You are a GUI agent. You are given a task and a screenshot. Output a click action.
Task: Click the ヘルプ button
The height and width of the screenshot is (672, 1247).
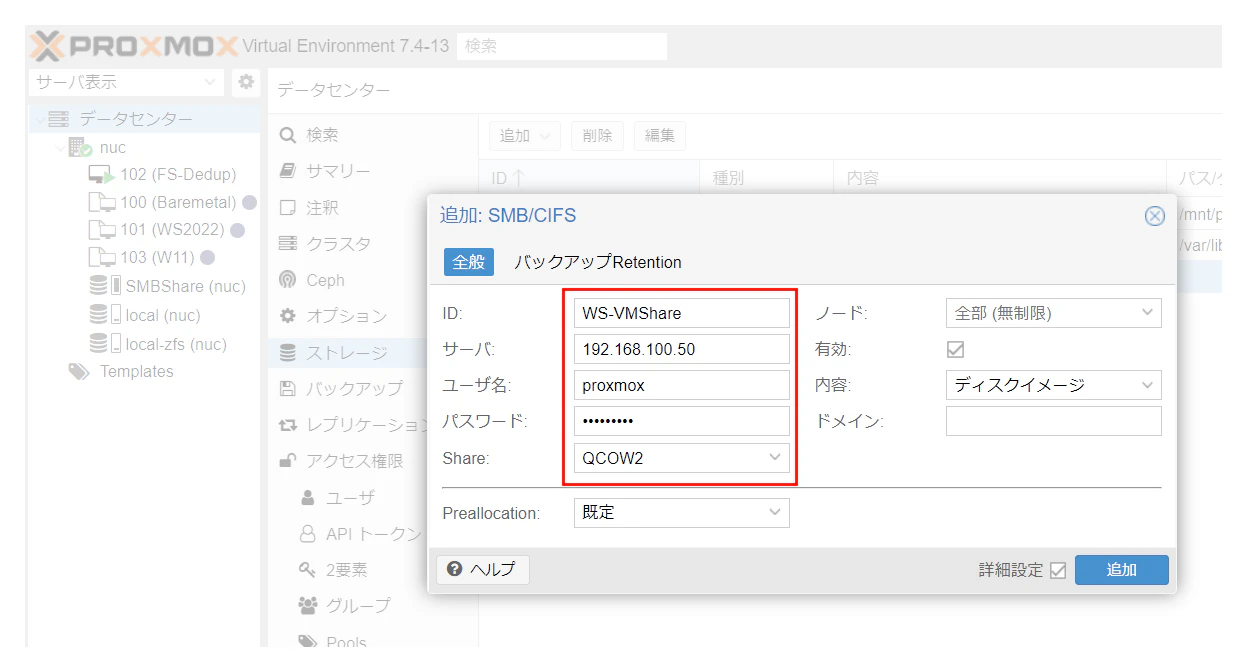coord(483,570)
